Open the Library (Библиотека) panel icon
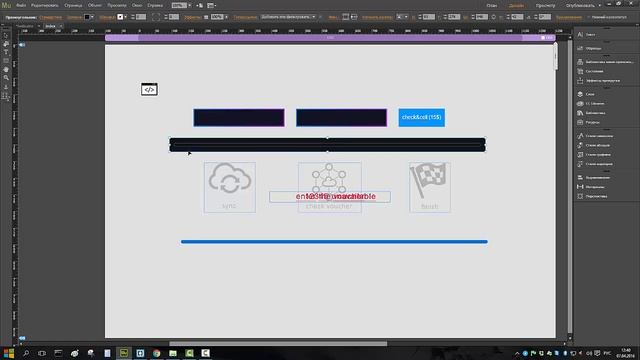This screenshot has height=360, width=640. pyautogui.click(x=580, y=113)
